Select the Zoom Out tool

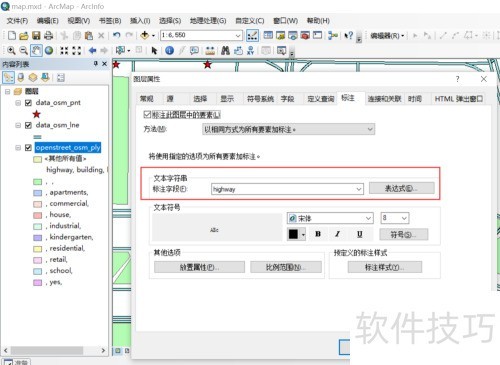(x=23, y=51)
